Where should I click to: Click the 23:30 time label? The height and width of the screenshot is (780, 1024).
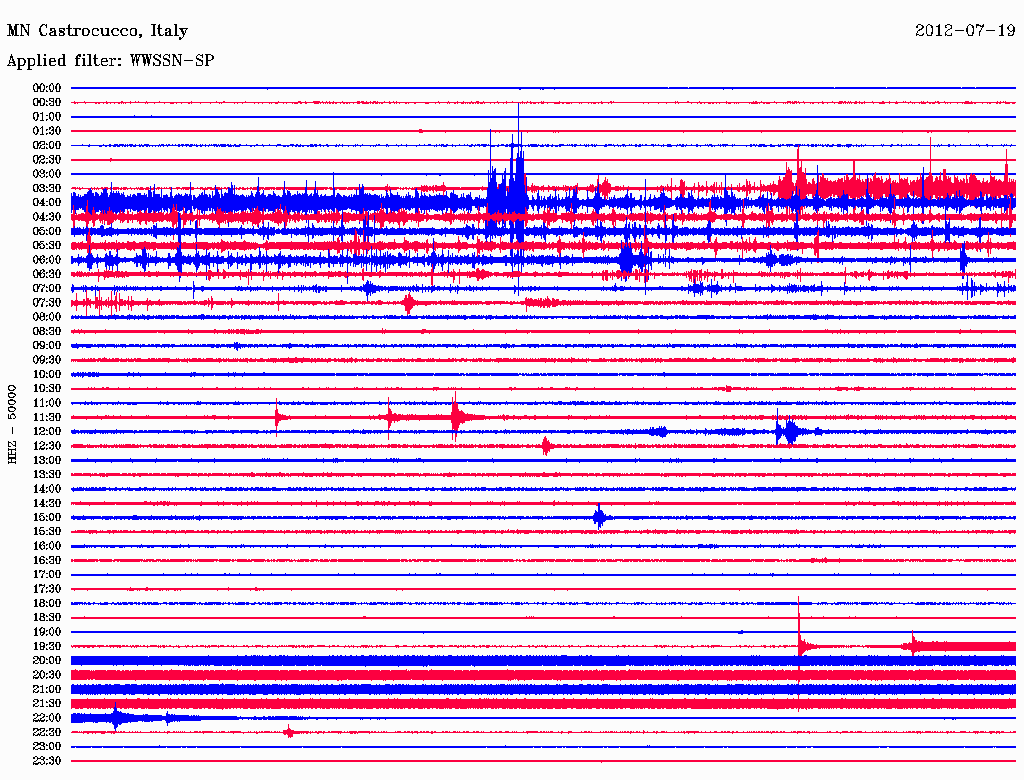[x=47, y=761]
